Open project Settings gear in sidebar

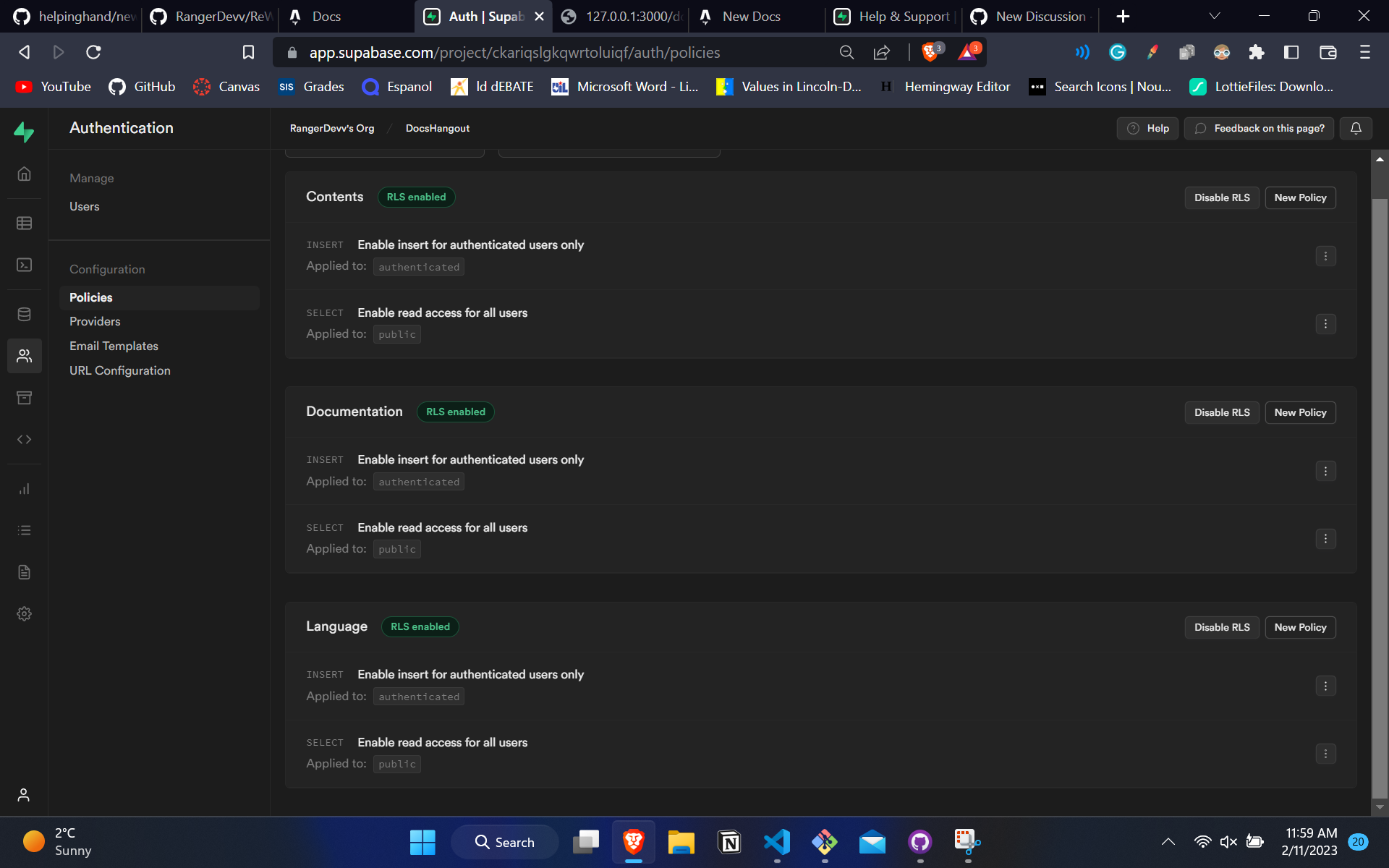pos(24,613)
